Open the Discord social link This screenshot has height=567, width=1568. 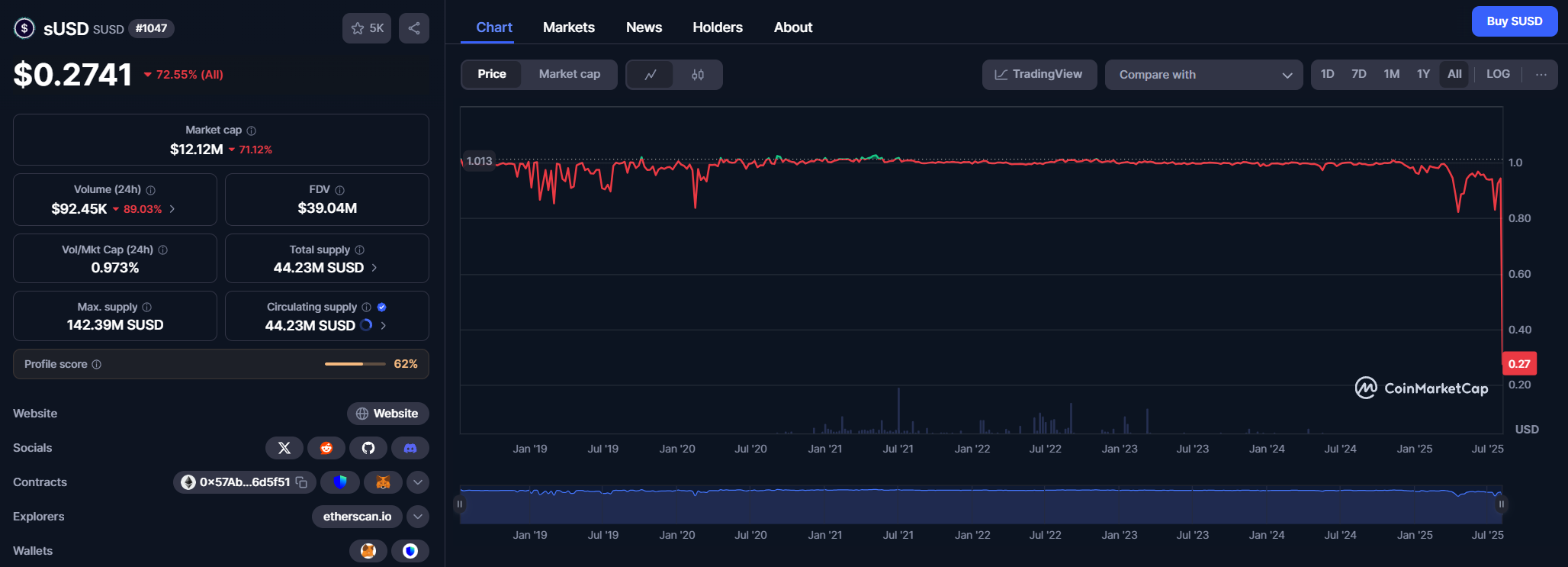[410, 448]
